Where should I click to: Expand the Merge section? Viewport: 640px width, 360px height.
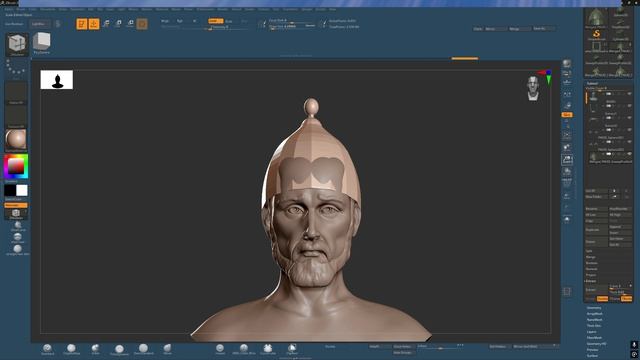pos(591,257)
